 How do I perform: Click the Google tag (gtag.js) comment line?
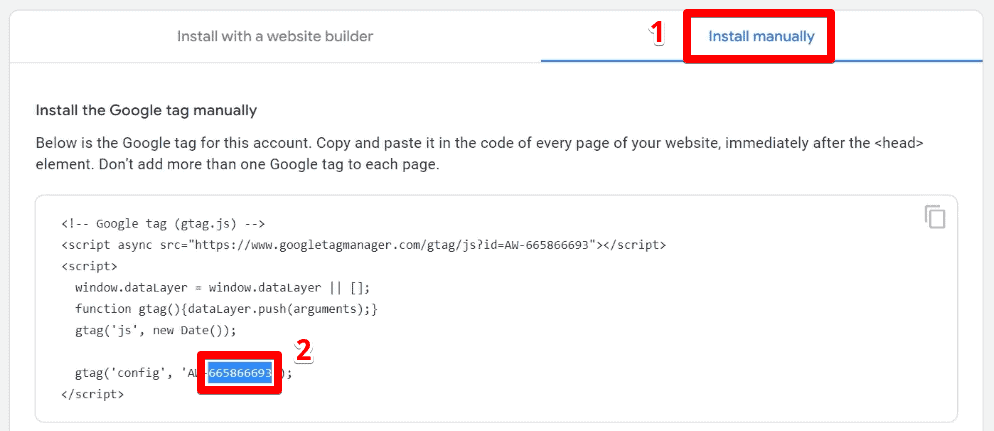click(163, 224)
